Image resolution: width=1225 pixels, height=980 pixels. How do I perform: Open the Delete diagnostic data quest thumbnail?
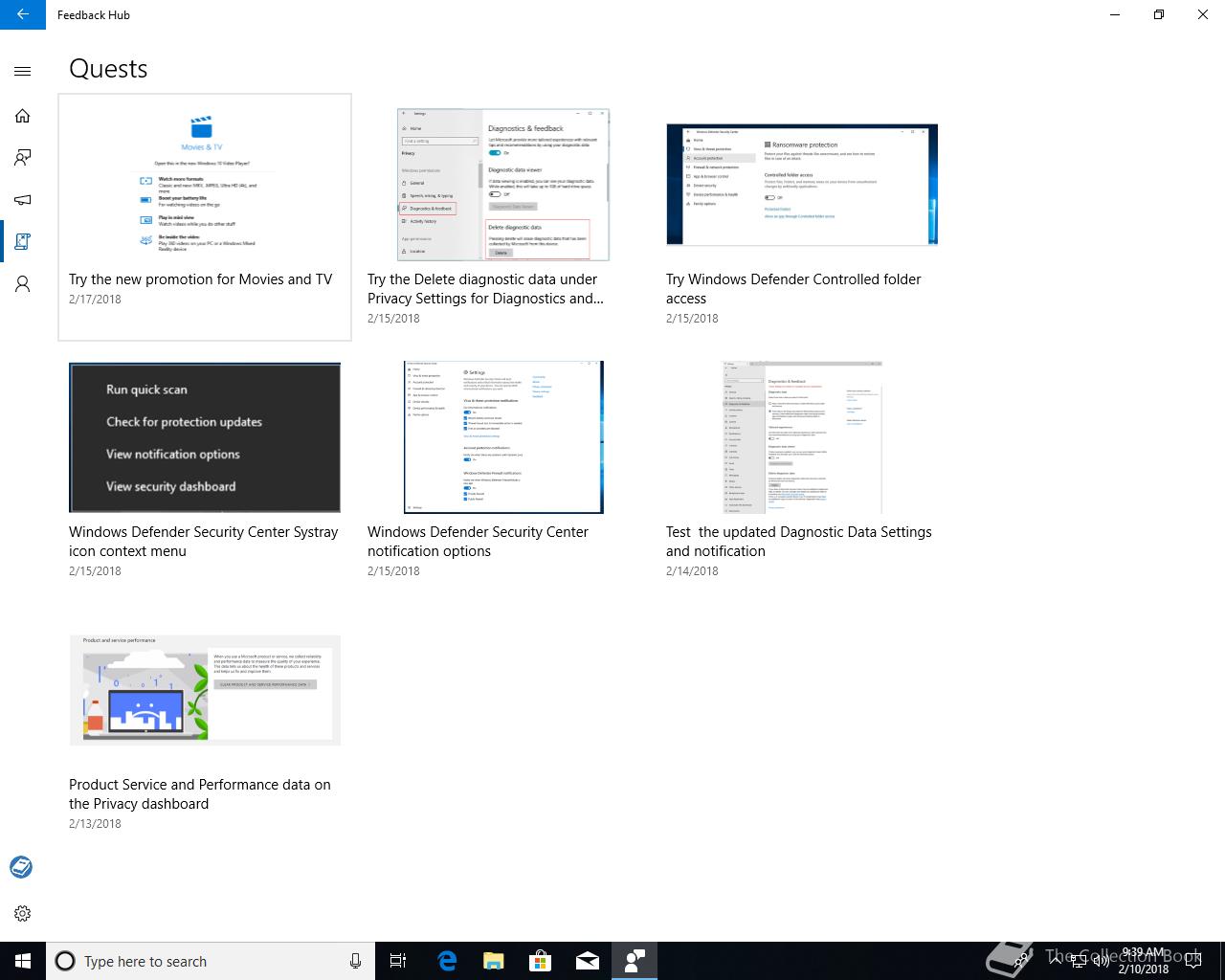(503, 185)
